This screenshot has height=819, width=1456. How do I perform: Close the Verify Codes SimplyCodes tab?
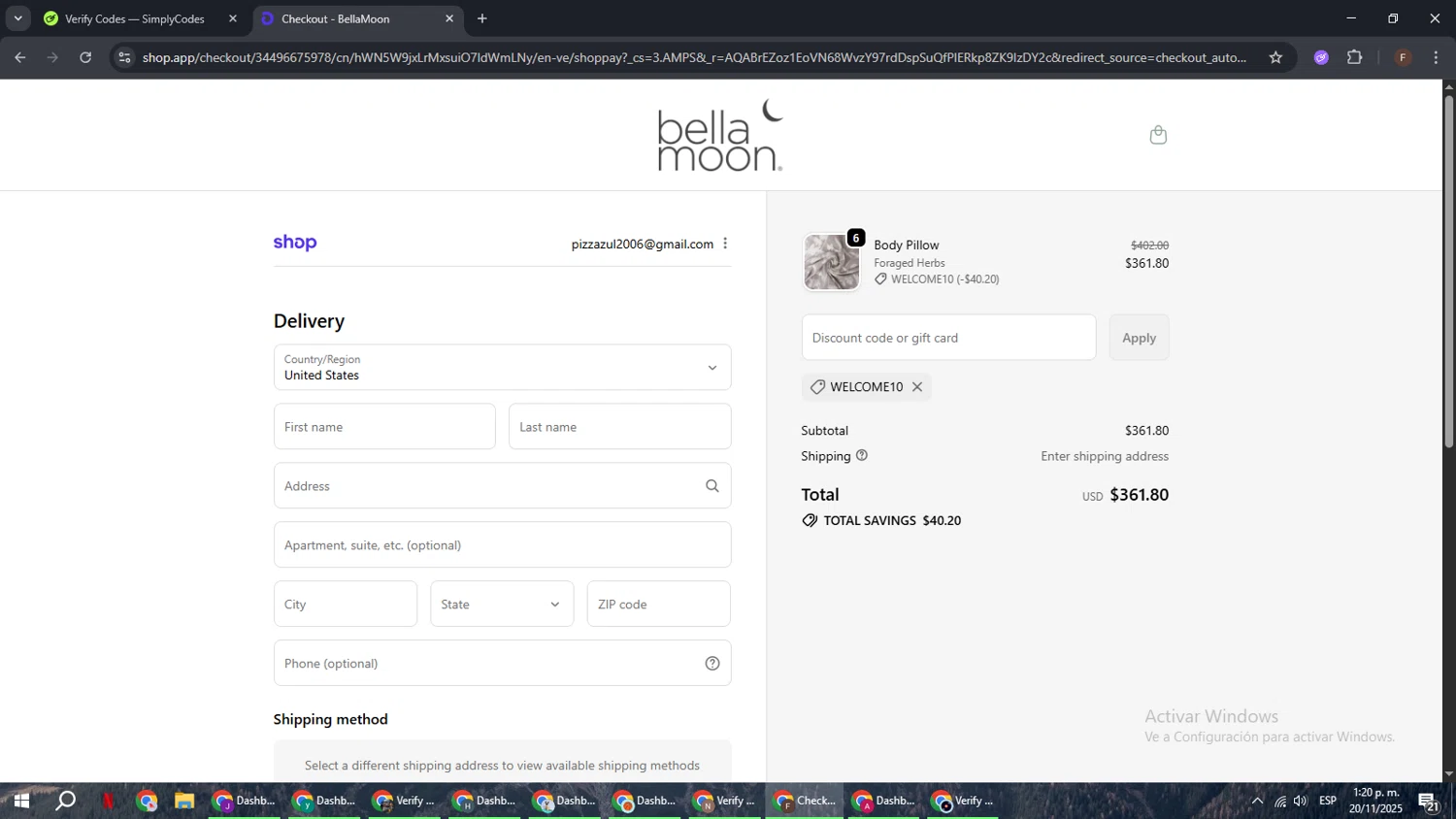point(233,18)
